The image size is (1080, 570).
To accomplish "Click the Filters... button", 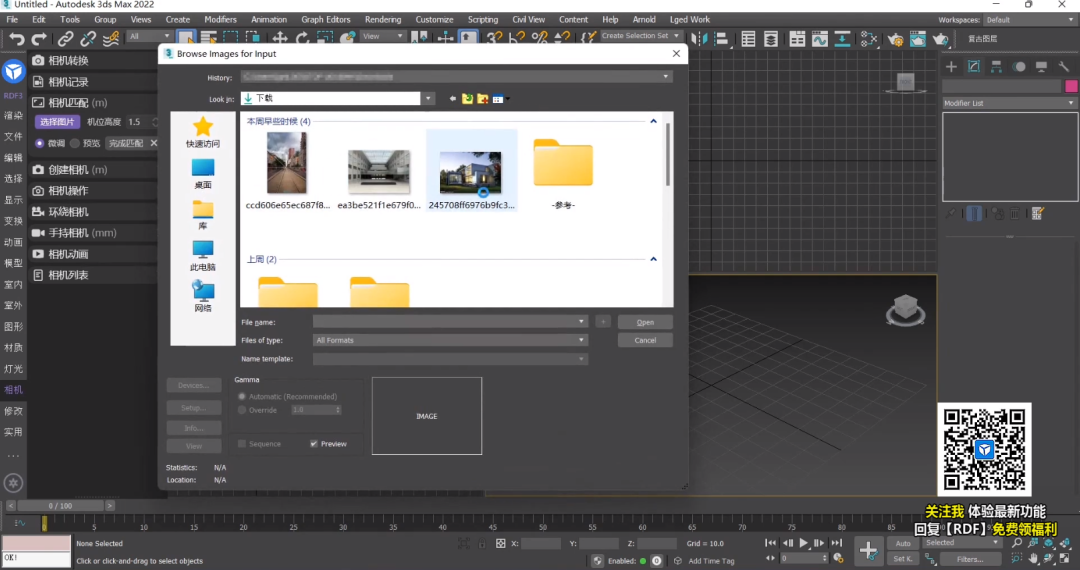I will (970, 559).
